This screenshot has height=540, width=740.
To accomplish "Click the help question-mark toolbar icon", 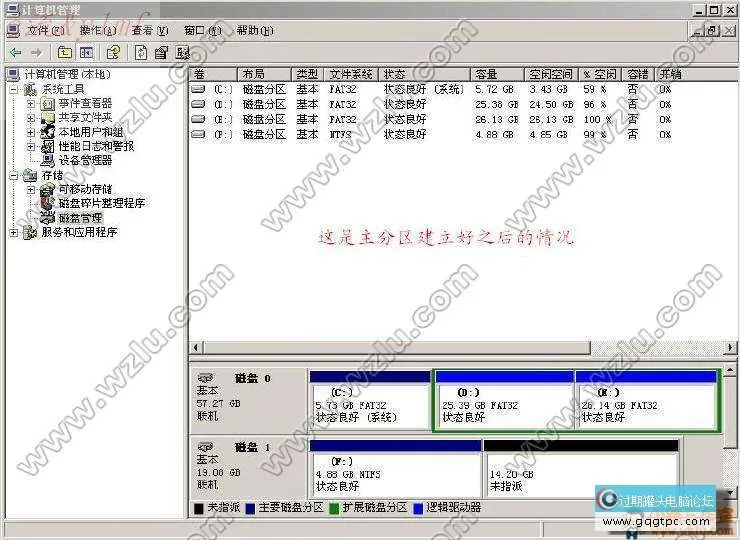I will 113,52.
